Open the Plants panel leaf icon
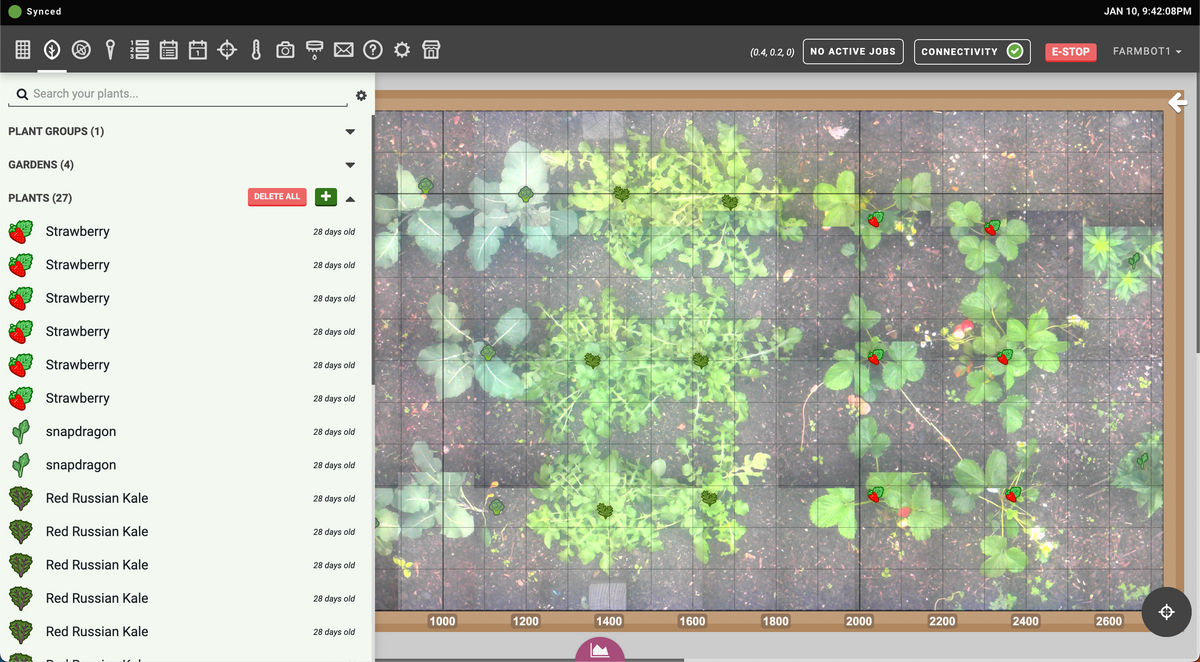Screen dimensions: 1200x662 click(51, 48)
